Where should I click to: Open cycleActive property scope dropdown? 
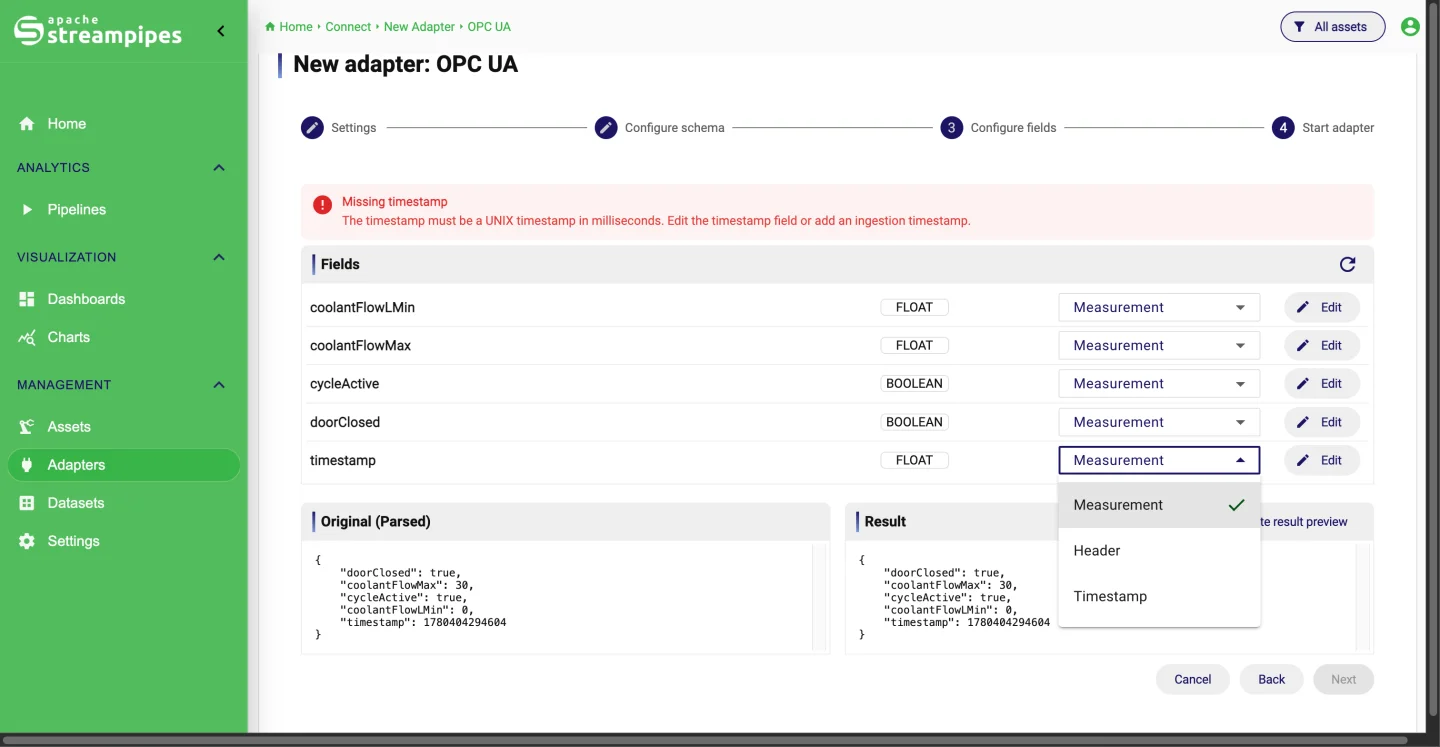pyautogui.click(x=1159, y=384)
